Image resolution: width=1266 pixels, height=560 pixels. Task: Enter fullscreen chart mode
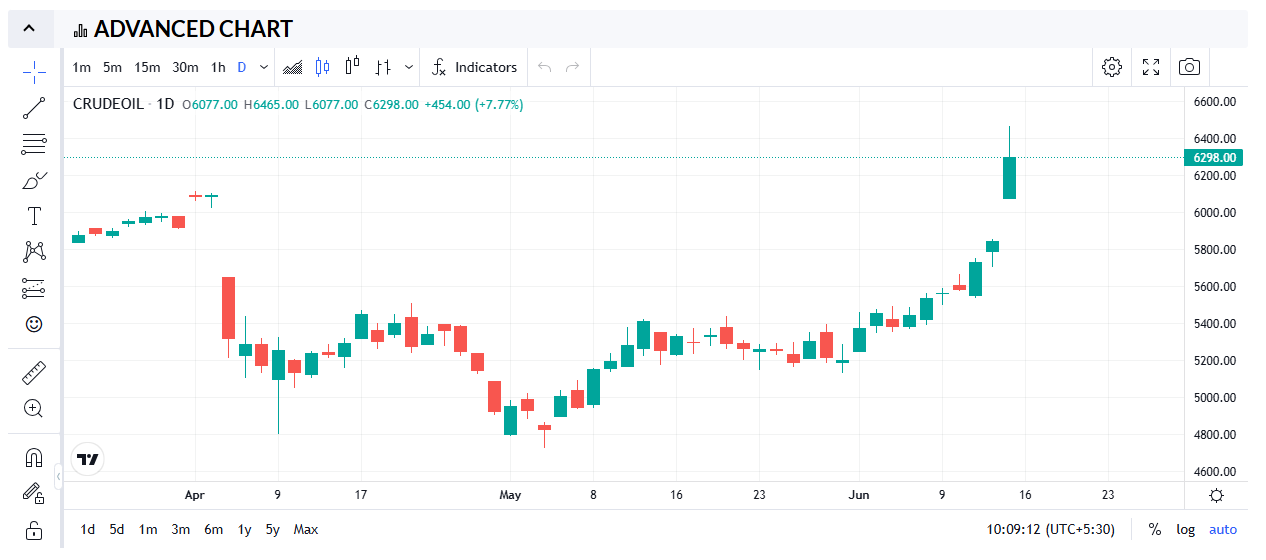click(x=1151, y=67)
